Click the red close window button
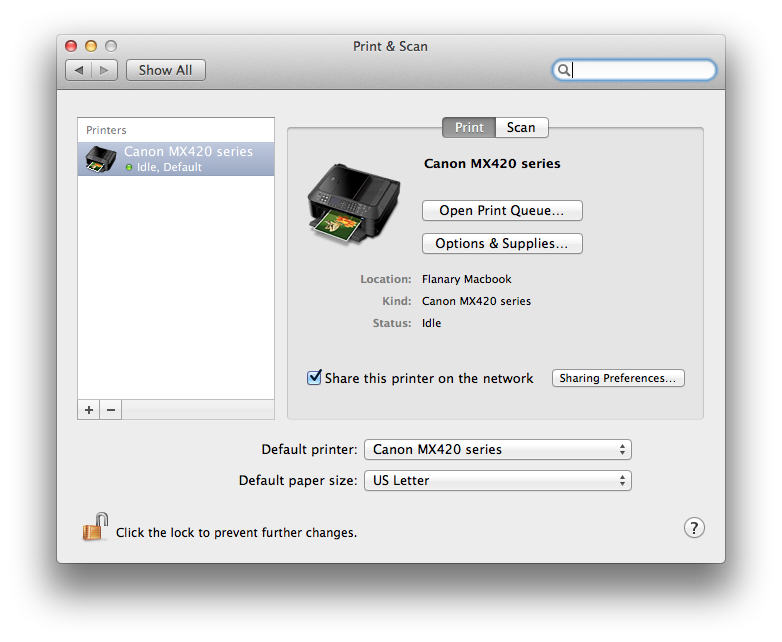Image resolution: width=782 pixels, height=642 pixels. pyautogui.click(x=71, y=46)
